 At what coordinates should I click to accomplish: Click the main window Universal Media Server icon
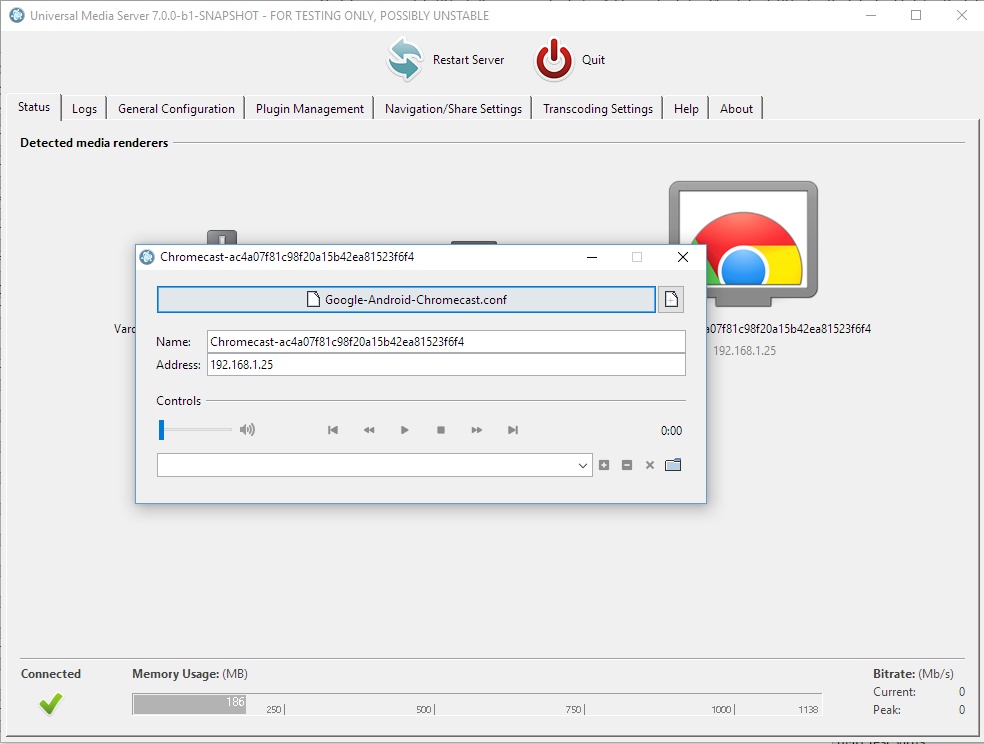click(17, 15)
